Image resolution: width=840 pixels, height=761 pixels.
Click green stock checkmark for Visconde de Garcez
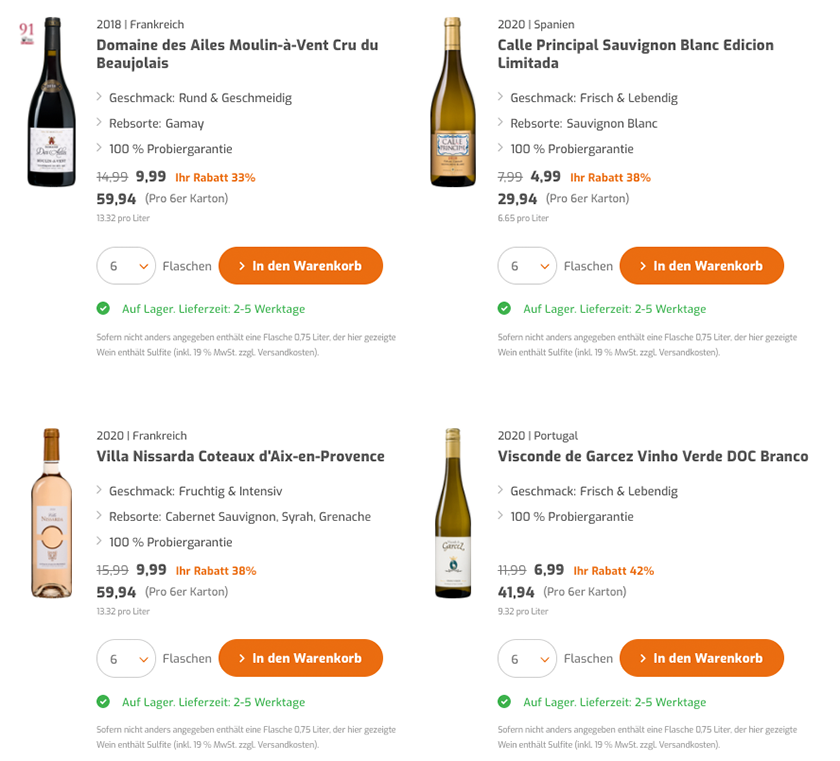point(504,702)
